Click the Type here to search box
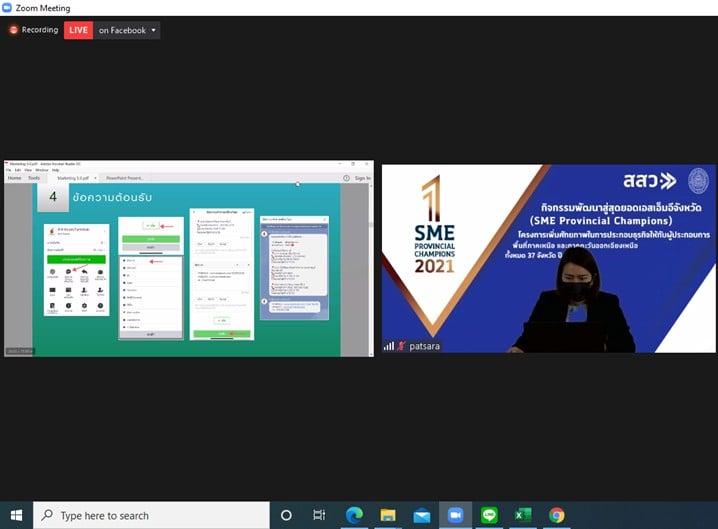Image resolution: width=718 pixels, height=529 pixels. coord(150,515)
